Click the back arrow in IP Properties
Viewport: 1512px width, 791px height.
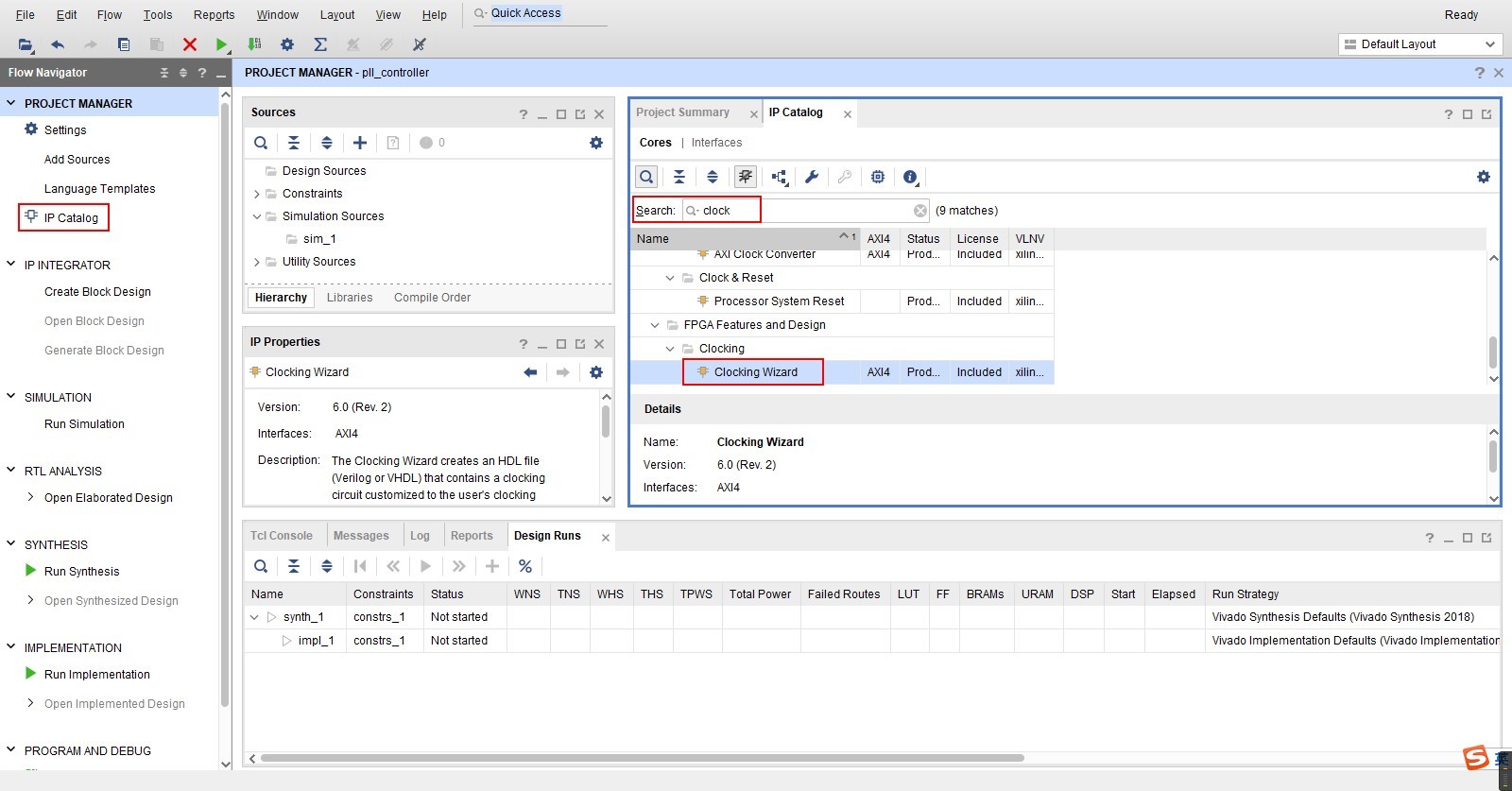pyautogui.click(x=530, y=372)
